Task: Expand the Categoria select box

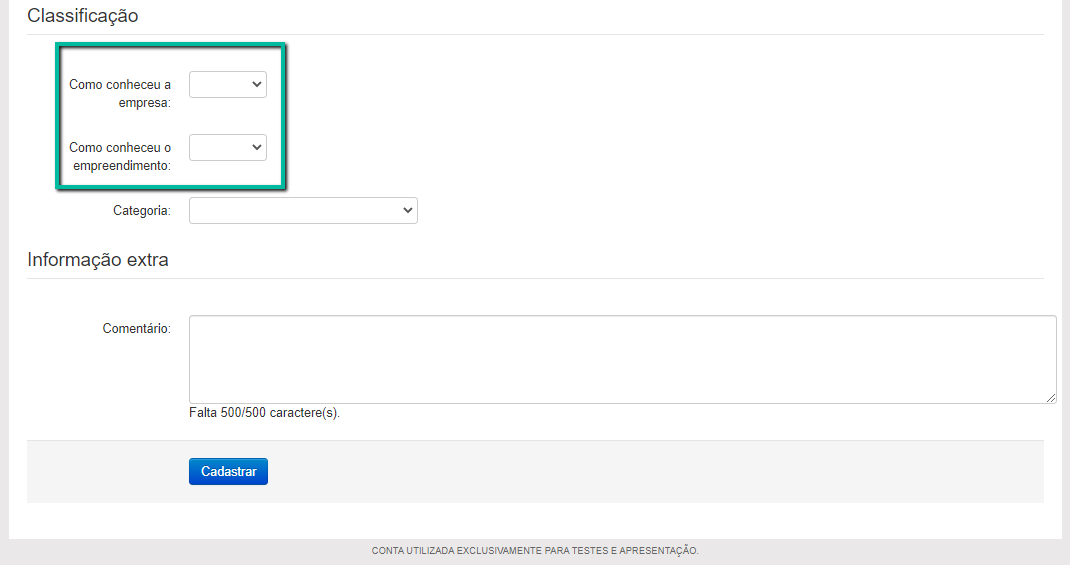Action: 302,211
